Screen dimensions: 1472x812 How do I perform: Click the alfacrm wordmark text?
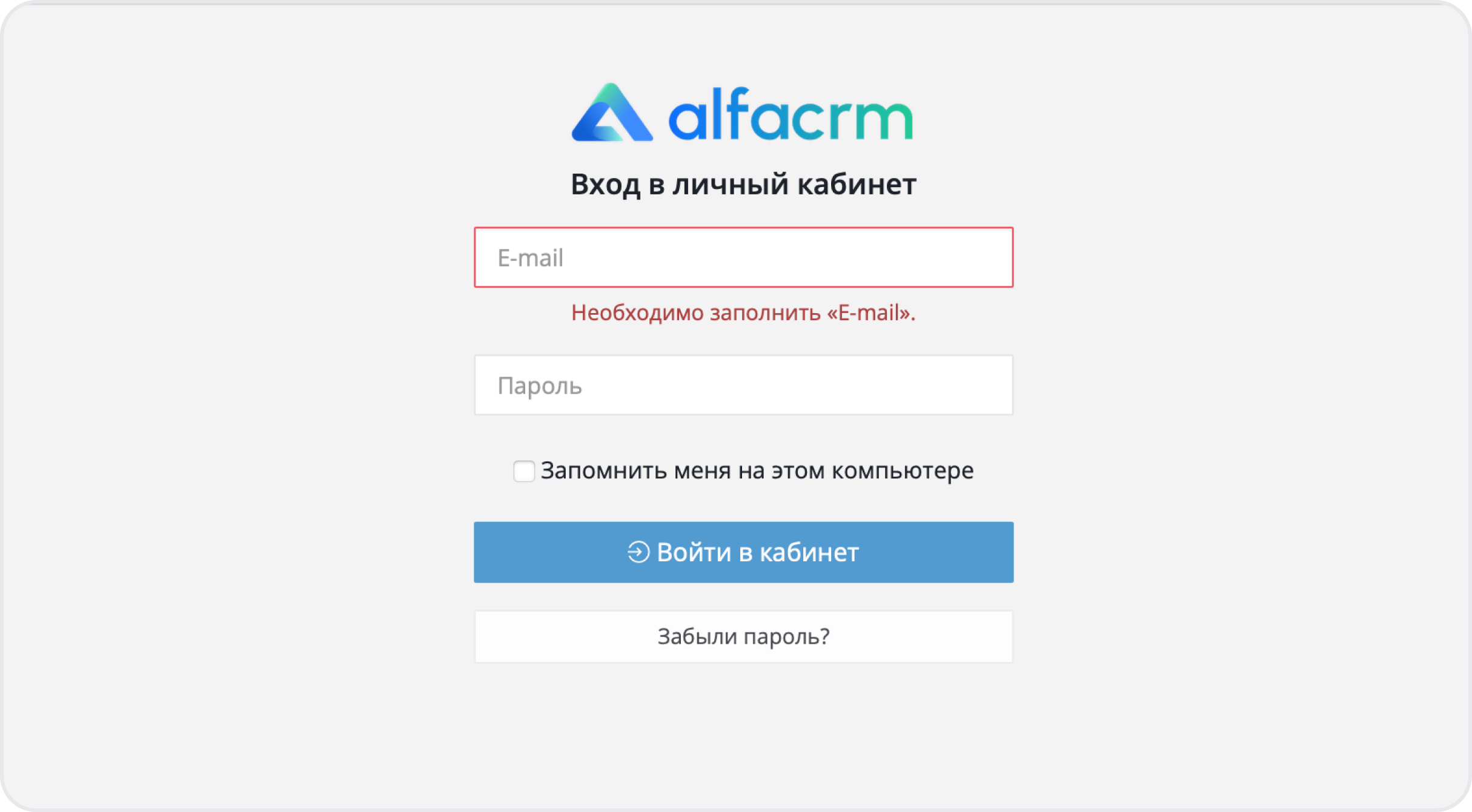point(791,114)
